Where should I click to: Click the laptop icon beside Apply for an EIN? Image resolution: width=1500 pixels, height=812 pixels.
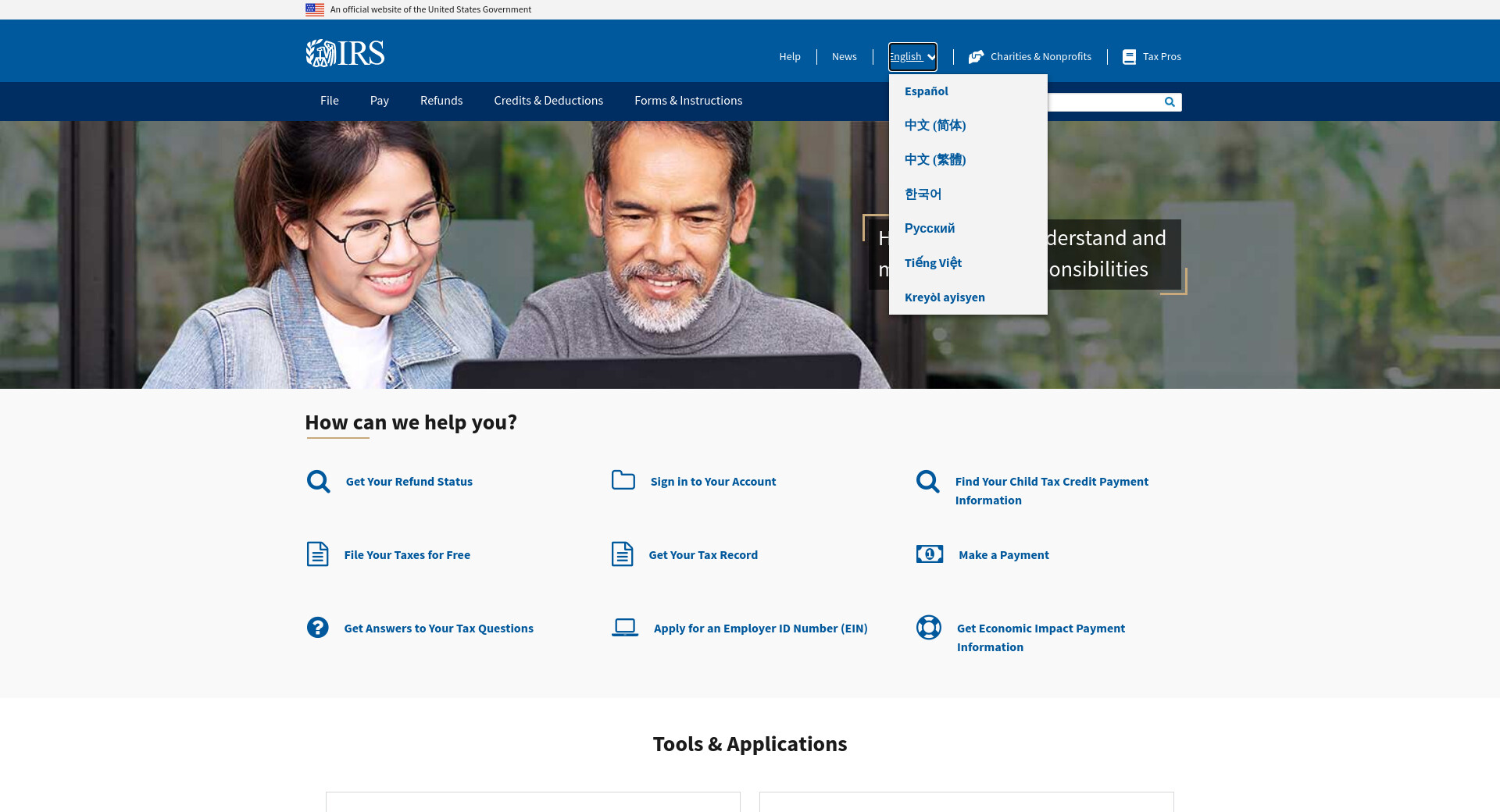pyautogui.click(x=624, y=628)
